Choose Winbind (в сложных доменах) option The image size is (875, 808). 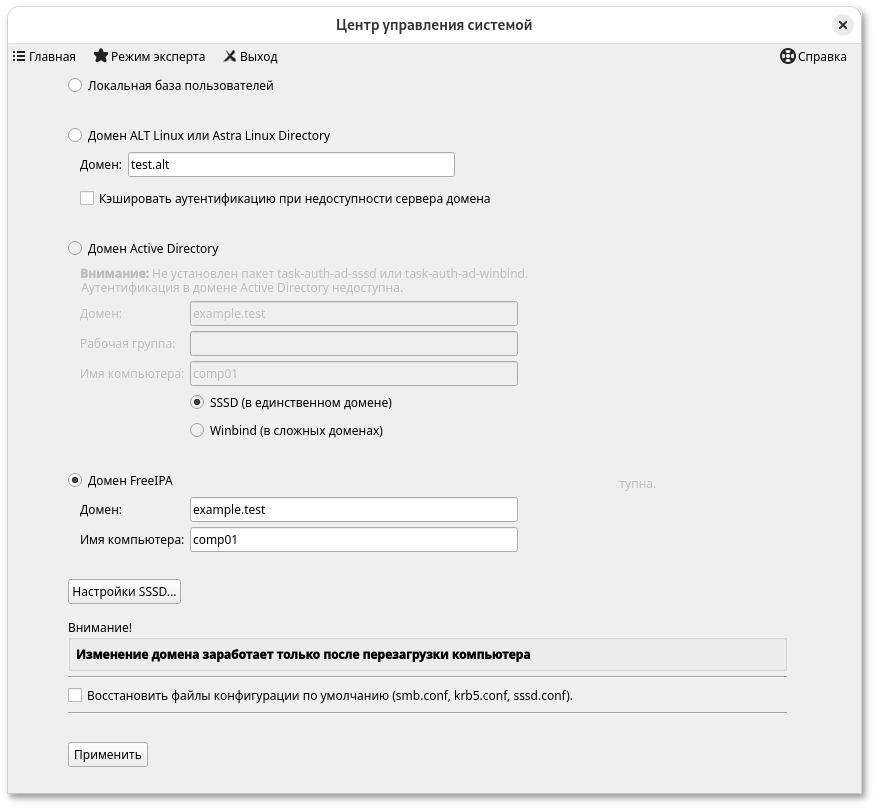[x=197, y=431]
